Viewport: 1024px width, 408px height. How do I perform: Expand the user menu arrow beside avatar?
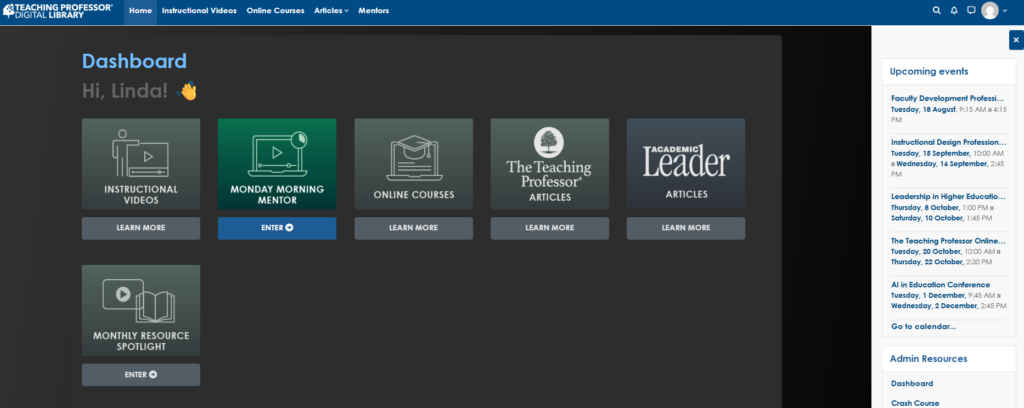(1005, 11)
